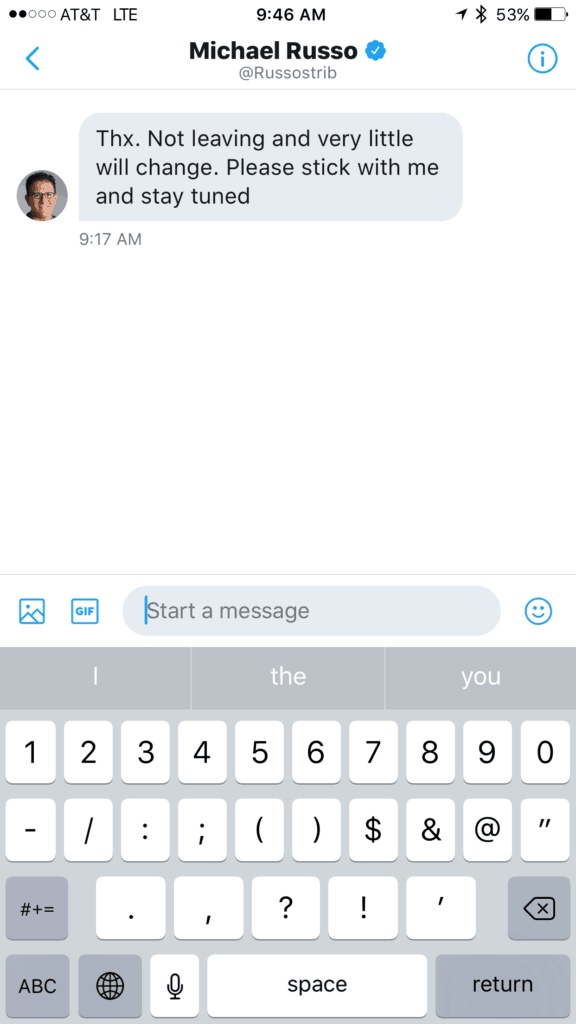The image size is (576, 1024).
Task: Select the "the" word suggestion
Action: [288, 677]
